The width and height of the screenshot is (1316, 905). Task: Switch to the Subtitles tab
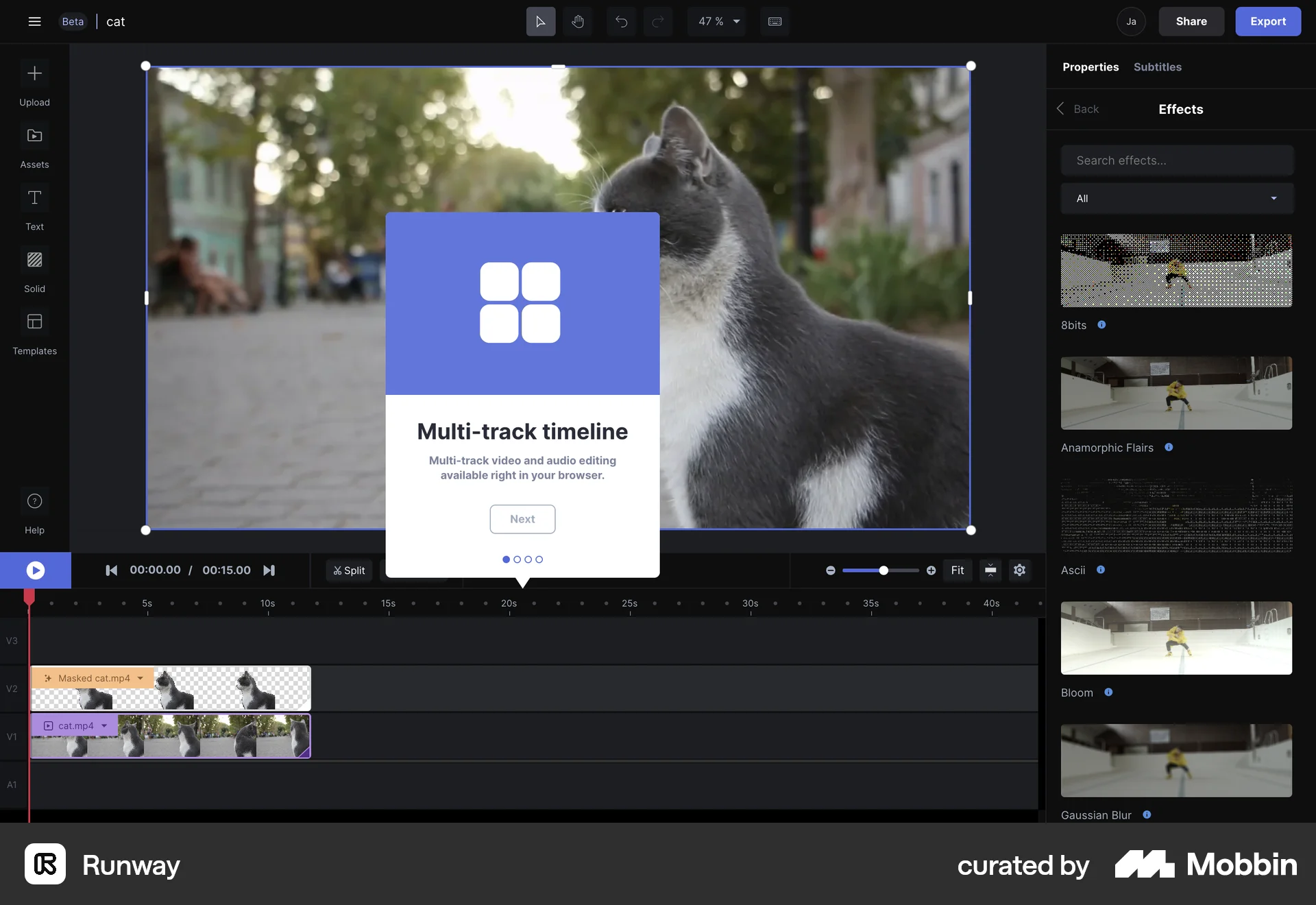point(1157,67)
